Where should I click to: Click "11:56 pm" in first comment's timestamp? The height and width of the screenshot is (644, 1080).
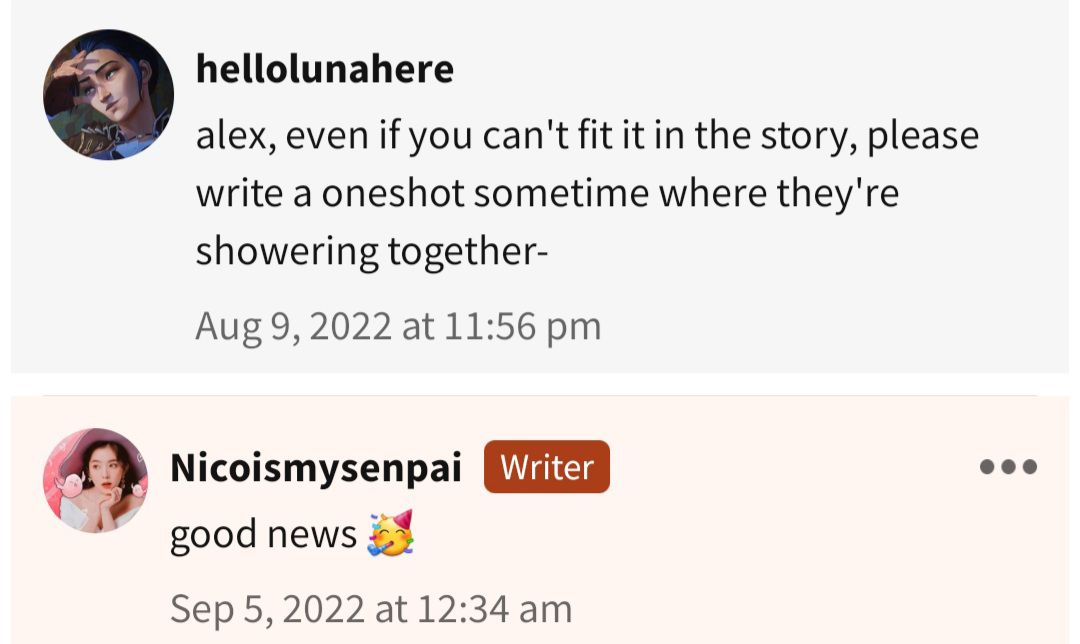[x=522, y=326]
